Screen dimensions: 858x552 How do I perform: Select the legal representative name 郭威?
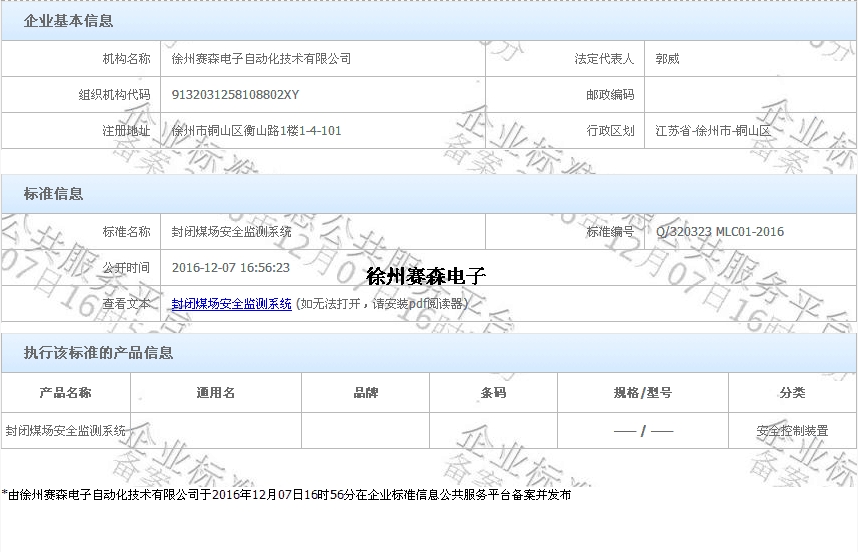(x=667, y=59)
